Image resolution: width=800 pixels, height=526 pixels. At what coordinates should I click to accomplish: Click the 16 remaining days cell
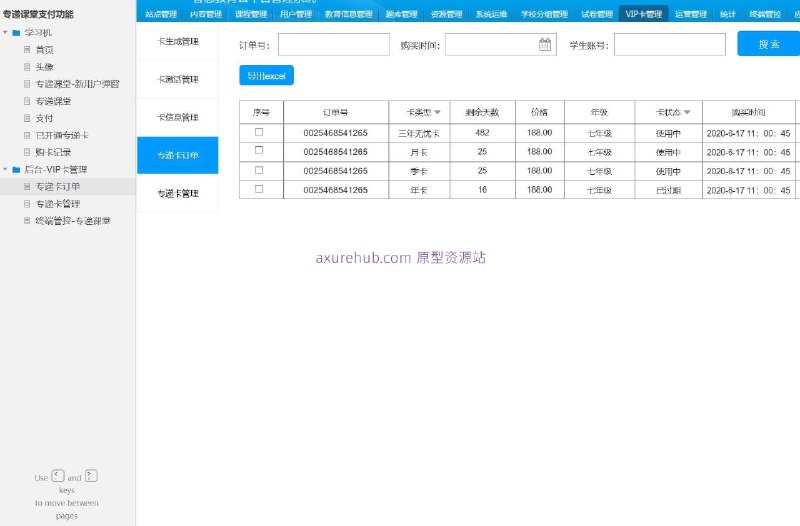[482, 190]
